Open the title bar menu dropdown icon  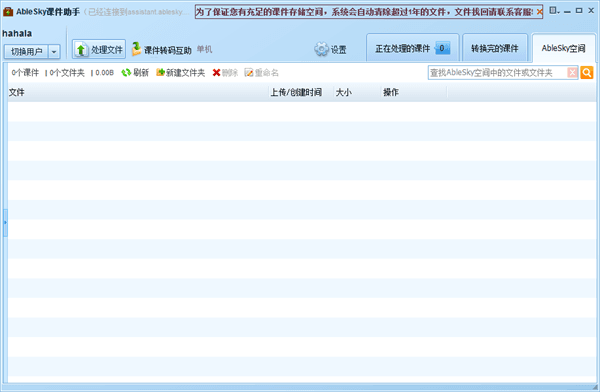point(554,11)
